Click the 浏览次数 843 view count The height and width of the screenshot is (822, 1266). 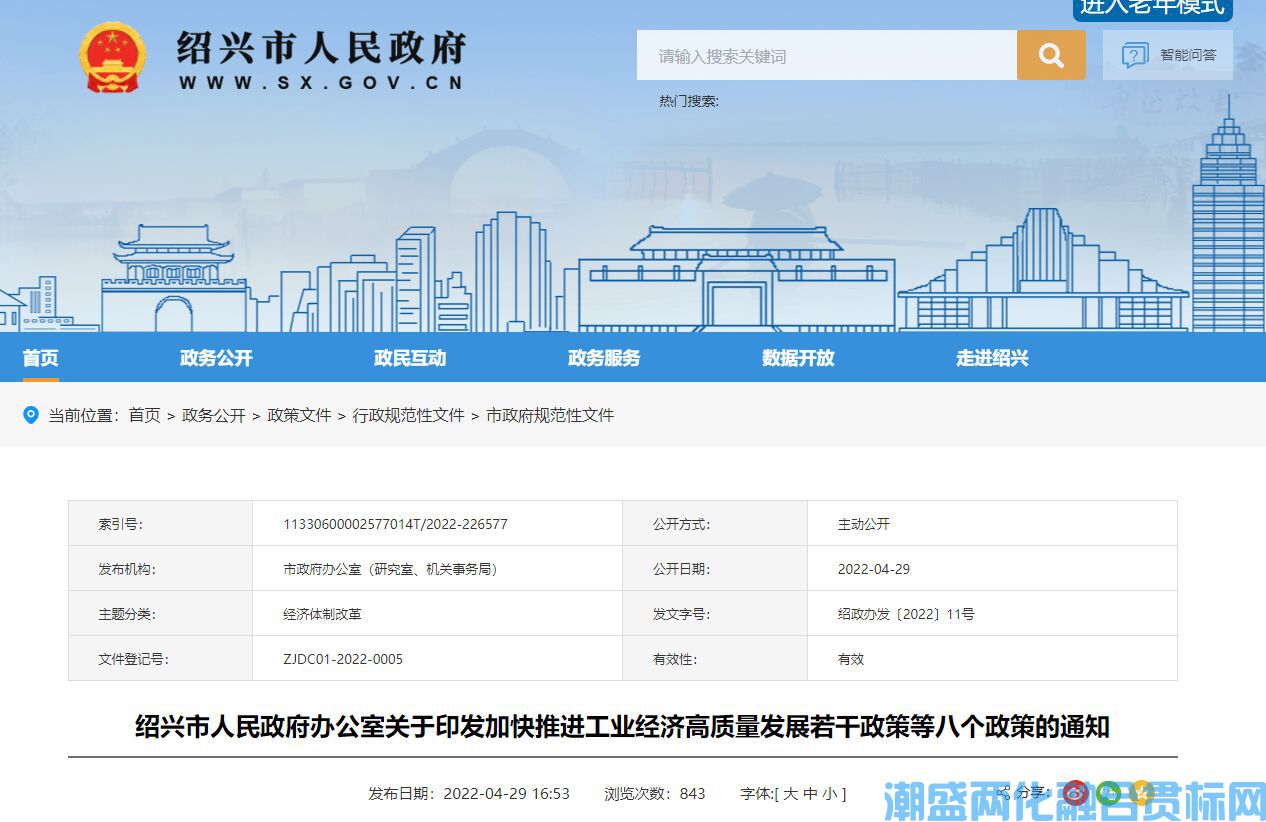tap(655, 793)
